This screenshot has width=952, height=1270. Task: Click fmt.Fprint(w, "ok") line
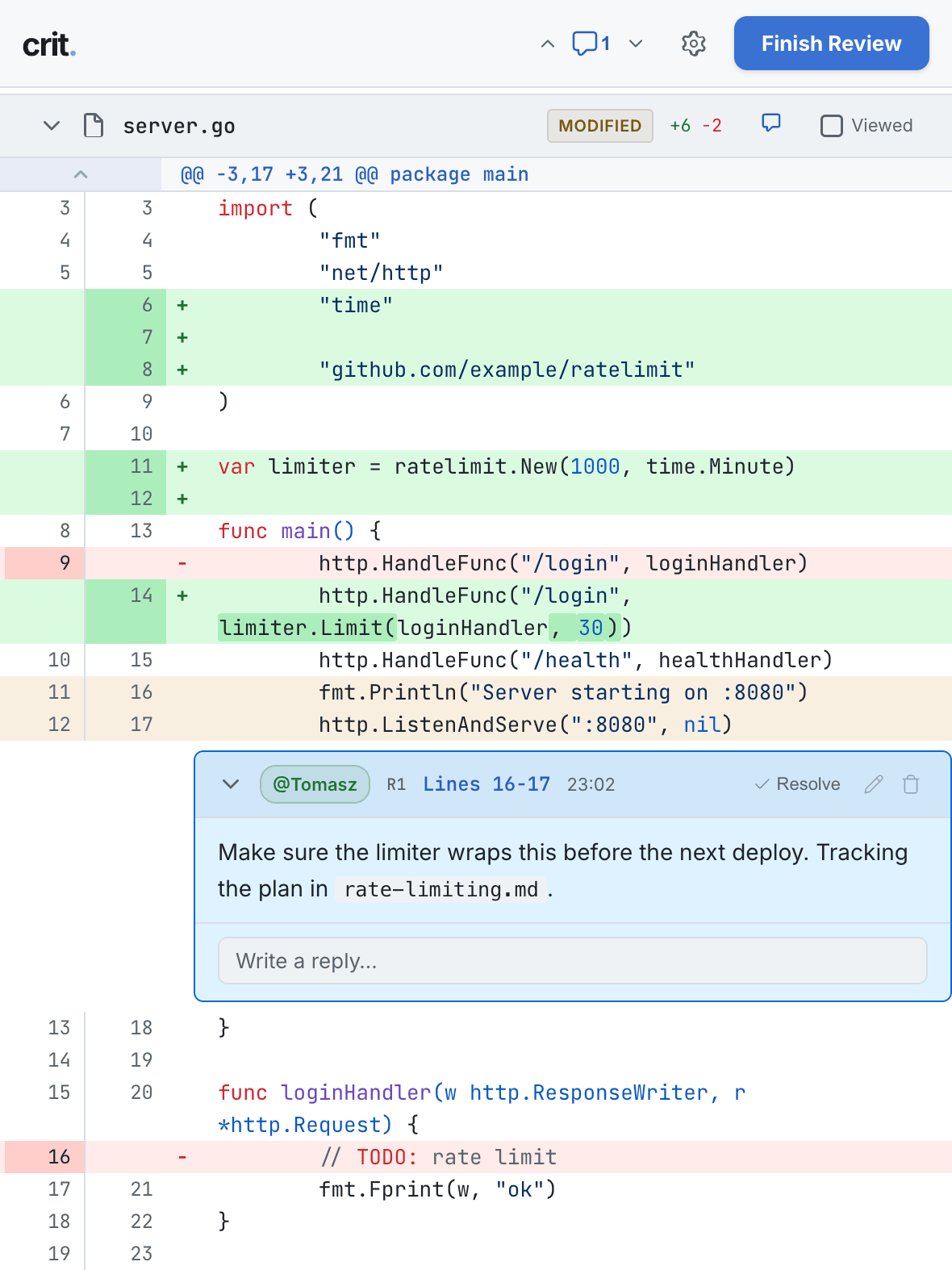click(437, 1189)
